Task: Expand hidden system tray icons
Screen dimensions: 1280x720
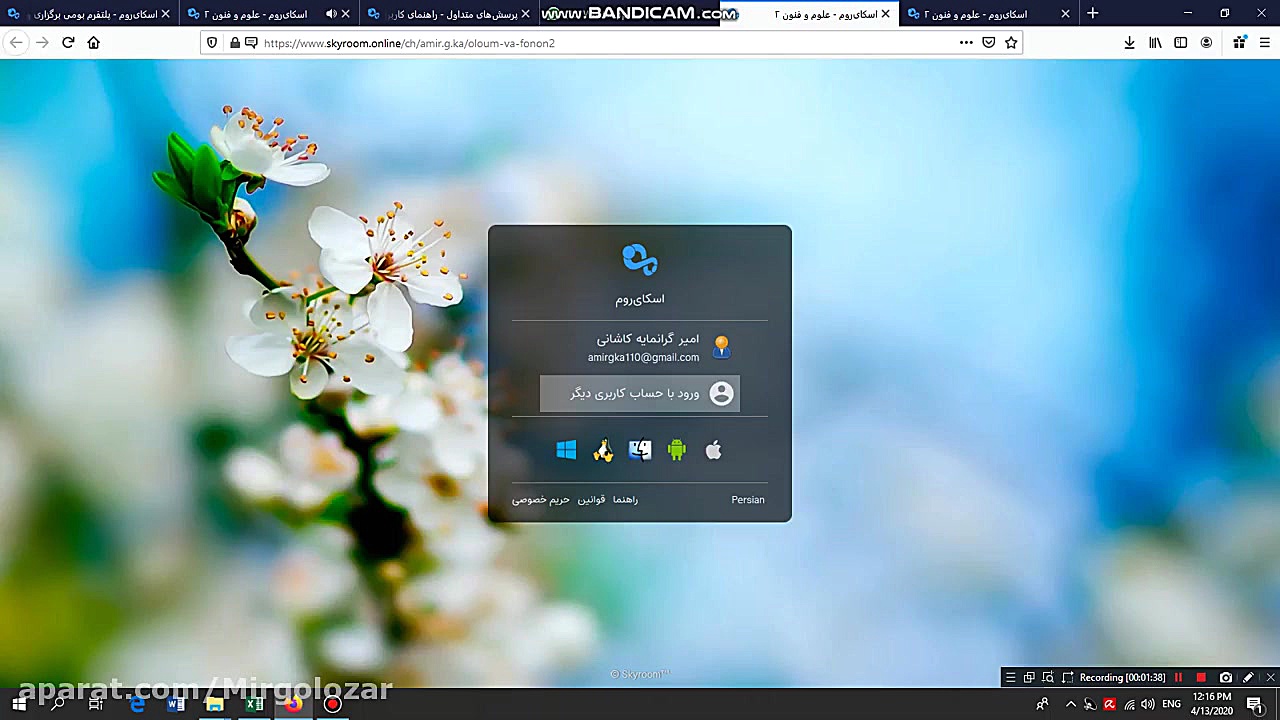Action: point(1071,704)
